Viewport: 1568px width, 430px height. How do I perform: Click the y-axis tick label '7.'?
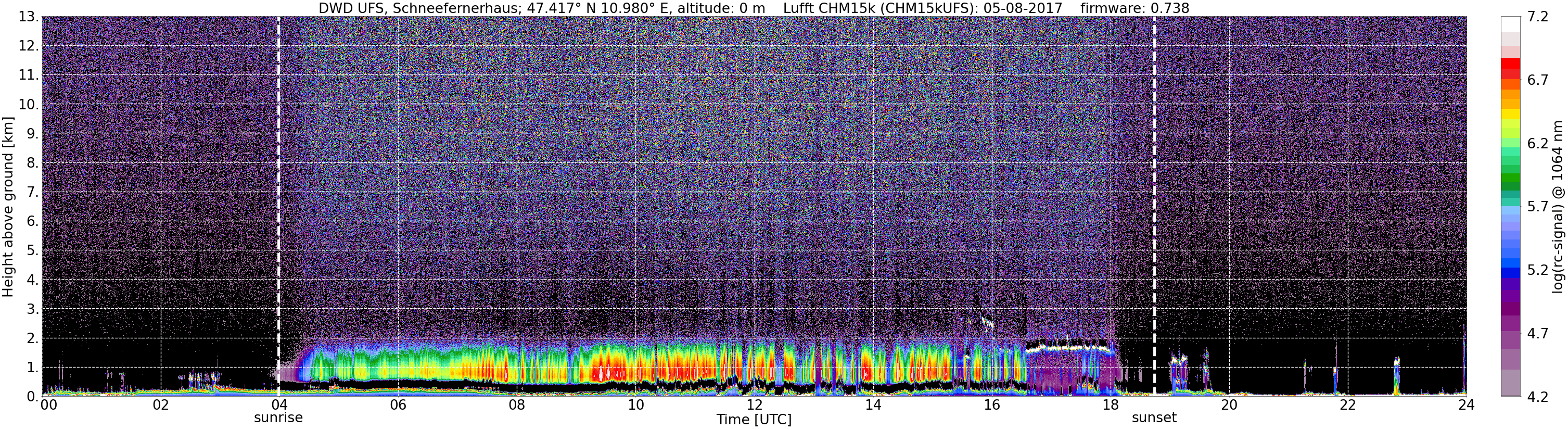(33, 193)
